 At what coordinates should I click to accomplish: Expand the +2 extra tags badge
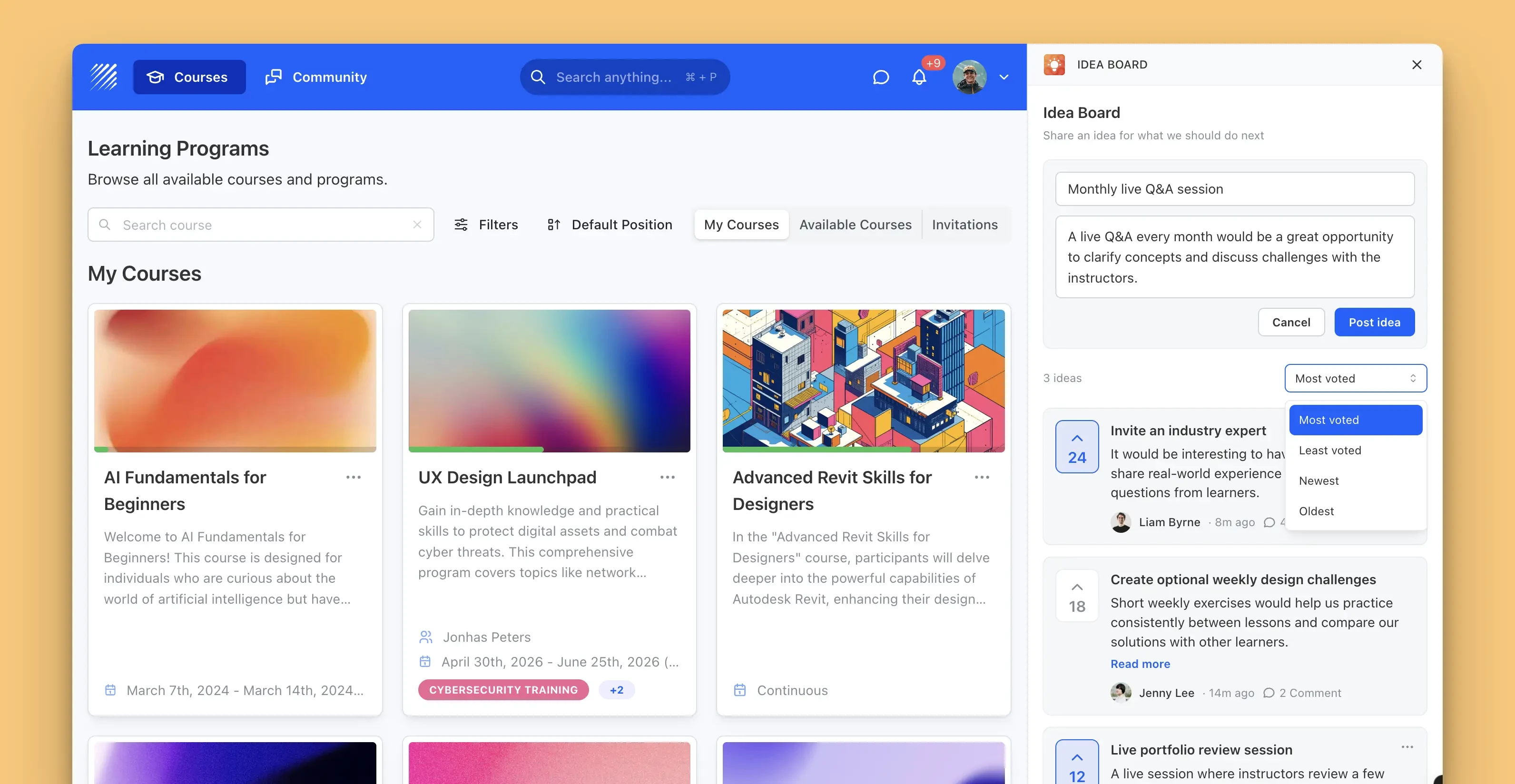(616, 690)
